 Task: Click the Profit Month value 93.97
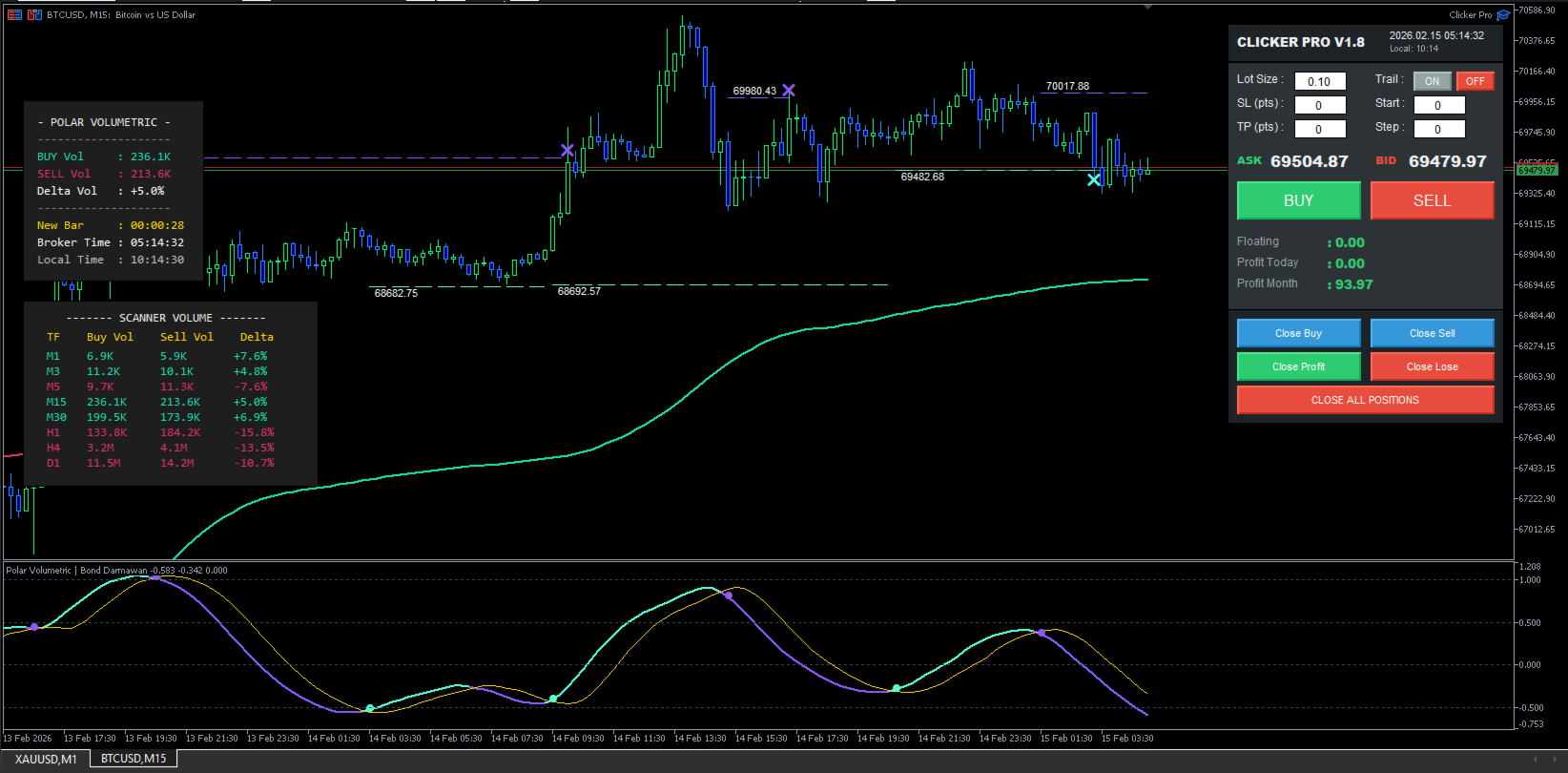pyautogui.click(x=1353, y=284)
